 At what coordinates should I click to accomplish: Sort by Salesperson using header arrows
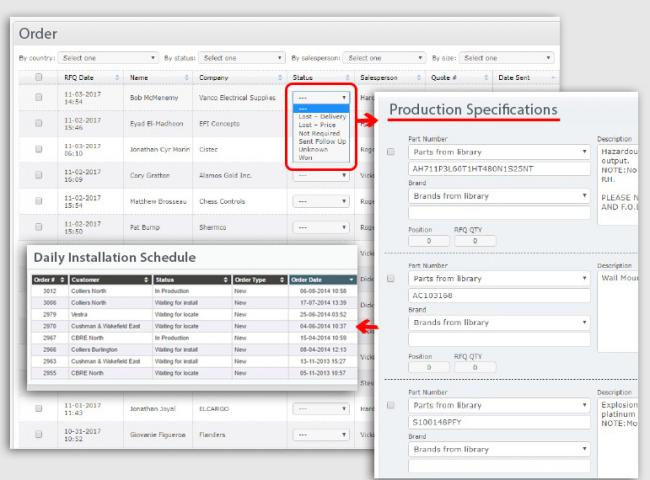point(419,78)
